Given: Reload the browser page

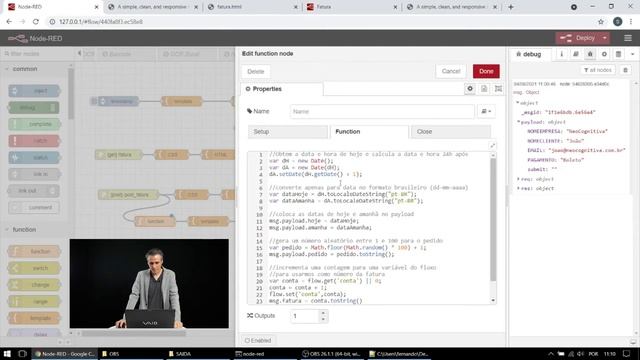Looking at the screenshot, I should (36, 22).
